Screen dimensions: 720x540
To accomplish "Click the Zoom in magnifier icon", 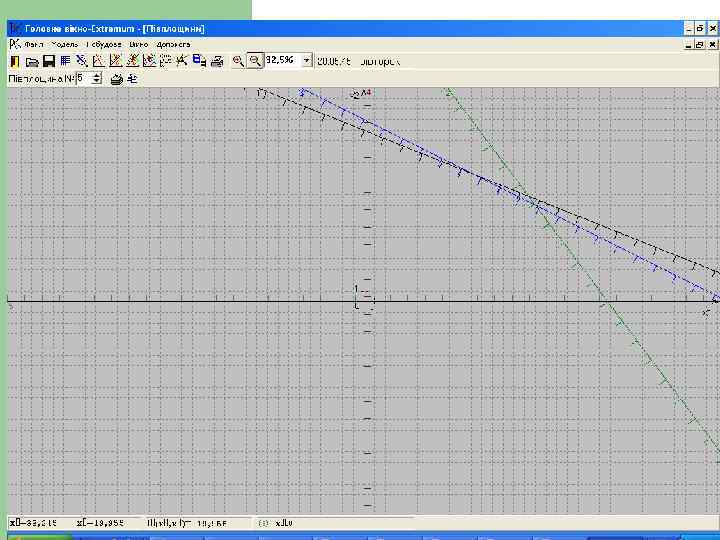I will click(x=238, y=61).
